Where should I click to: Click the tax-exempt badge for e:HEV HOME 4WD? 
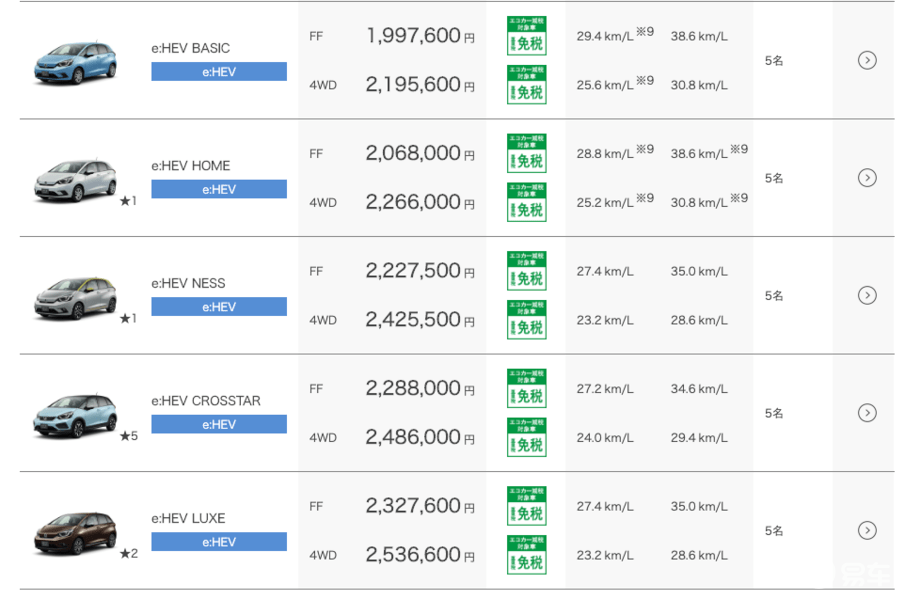click(526, 202)
